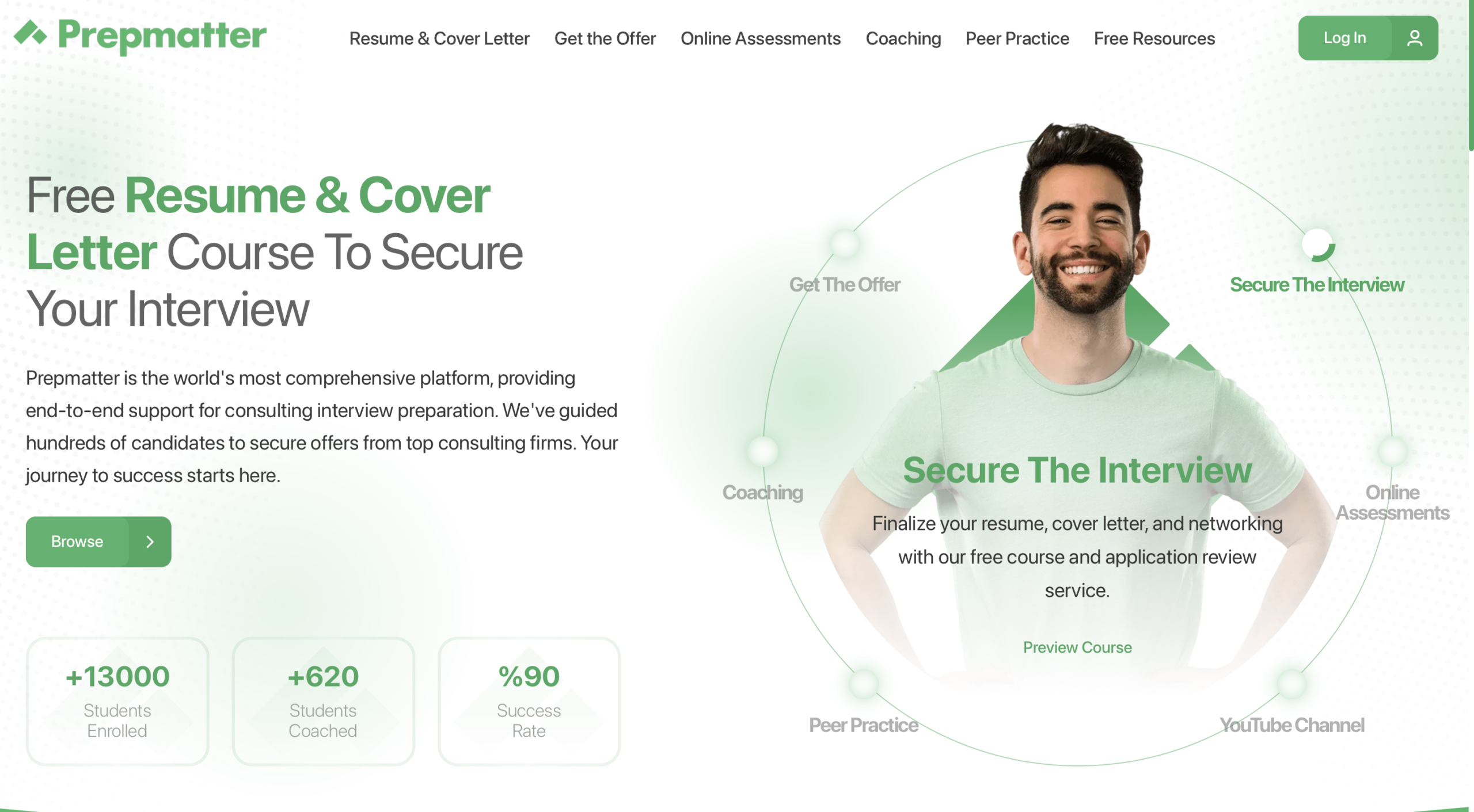The width and height of the screenshot is (1474, 812).
Task: Click the Prepmatter diamond logo icon
Action: (x=31, y=33)
